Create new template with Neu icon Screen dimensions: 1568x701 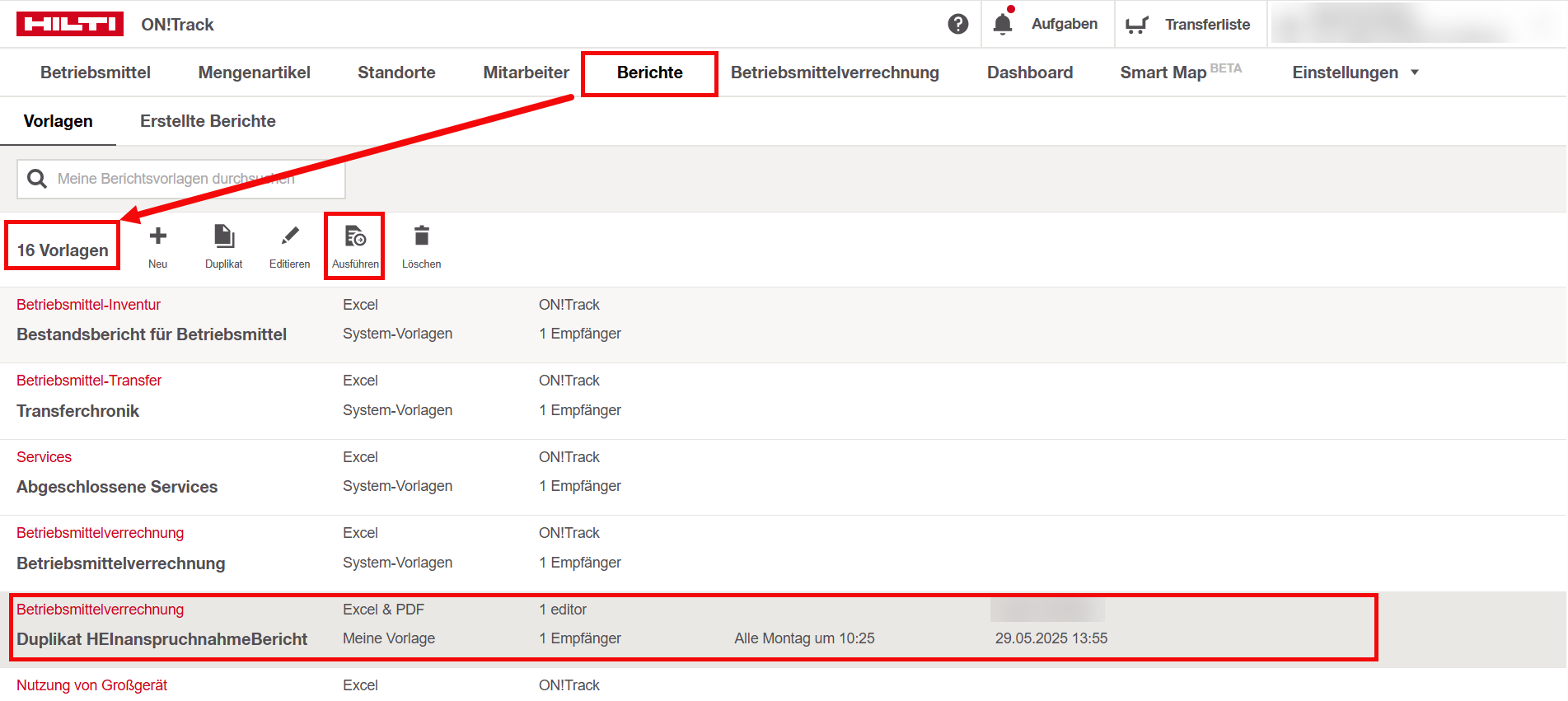157,246
